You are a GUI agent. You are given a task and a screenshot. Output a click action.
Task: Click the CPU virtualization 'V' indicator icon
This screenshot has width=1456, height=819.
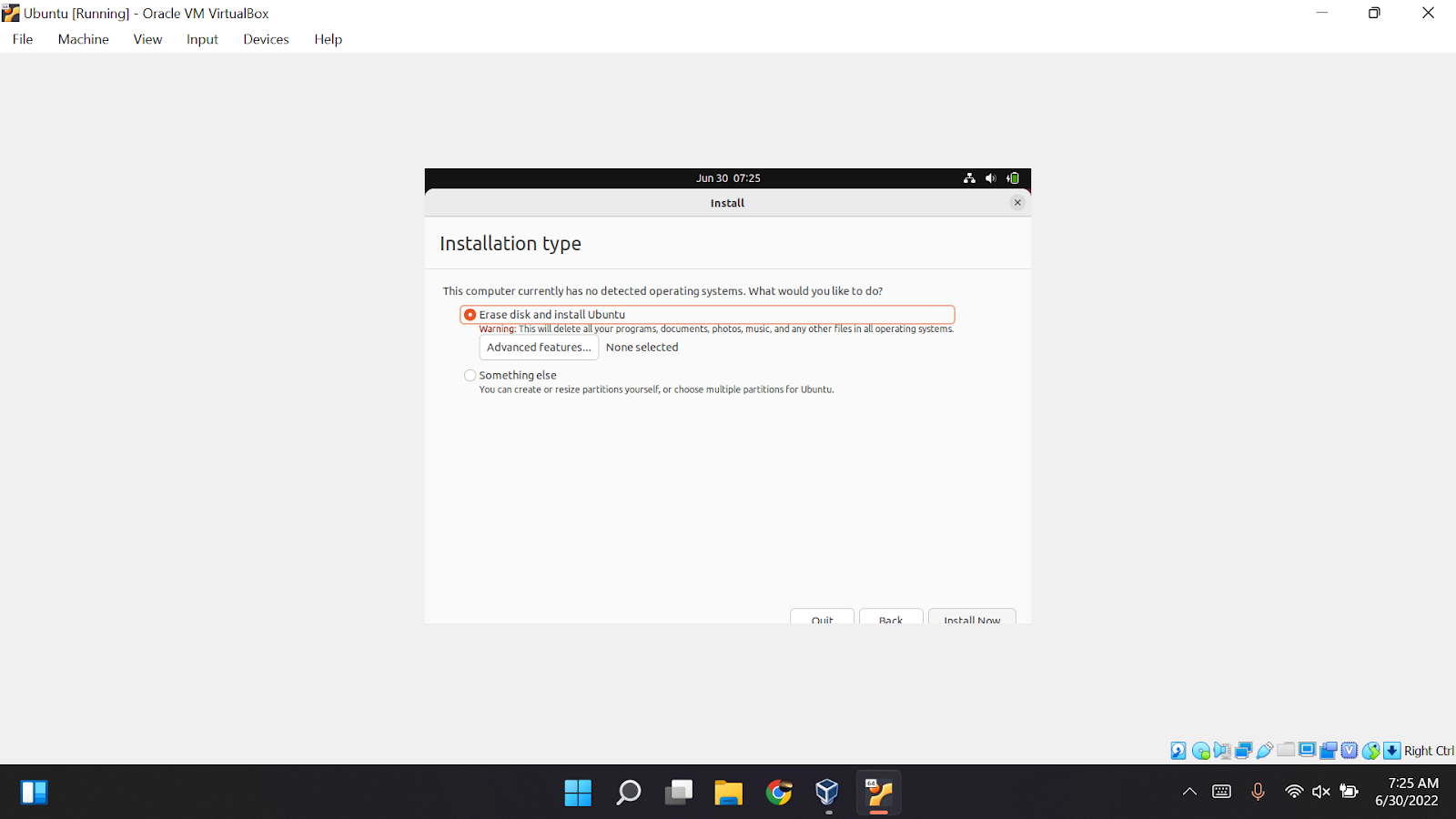point(1350,751)
